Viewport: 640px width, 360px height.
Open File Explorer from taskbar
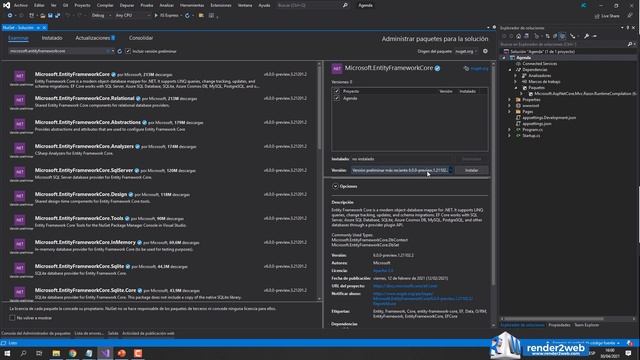(56, 353)
